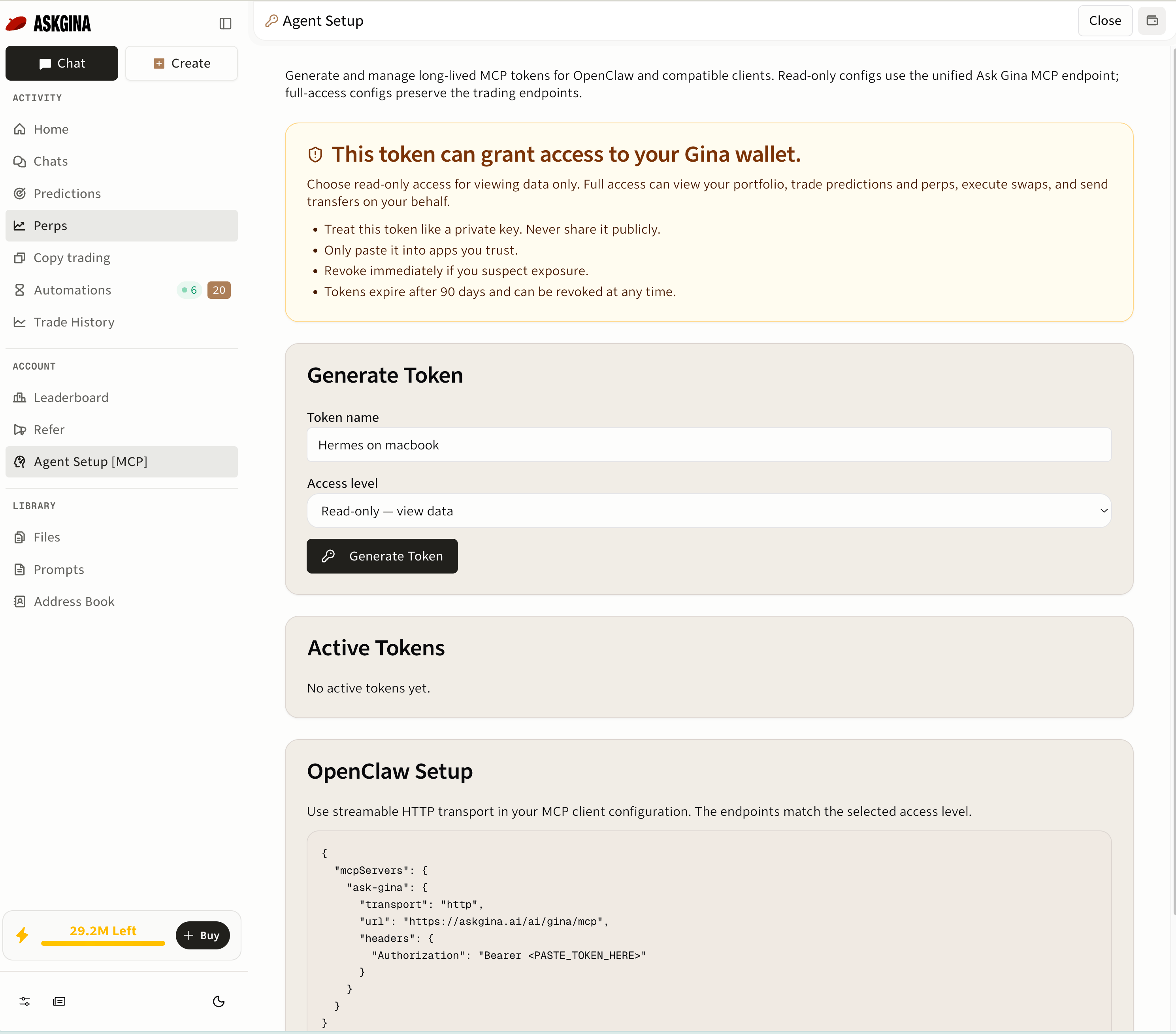Click the Copy trading icon
1176x1034 pixels.
point(20,258)
